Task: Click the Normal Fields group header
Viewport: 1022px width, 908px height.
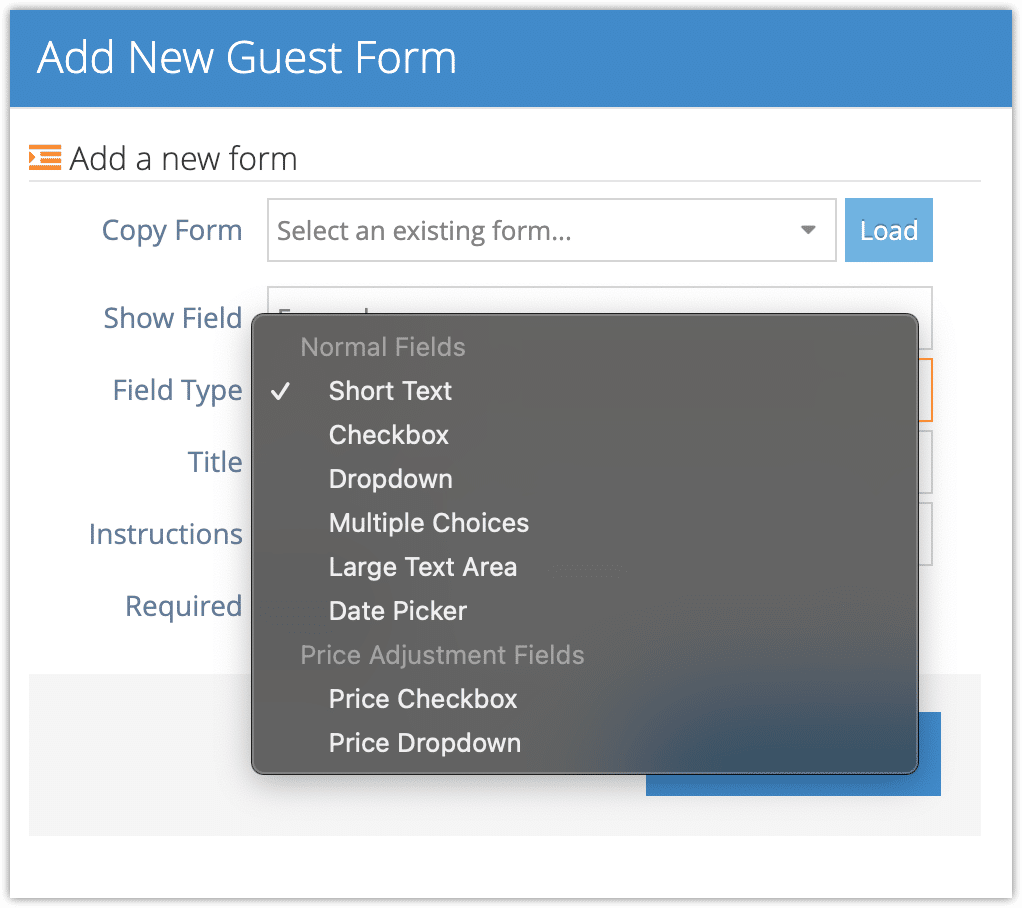Action: coord(383,347)
